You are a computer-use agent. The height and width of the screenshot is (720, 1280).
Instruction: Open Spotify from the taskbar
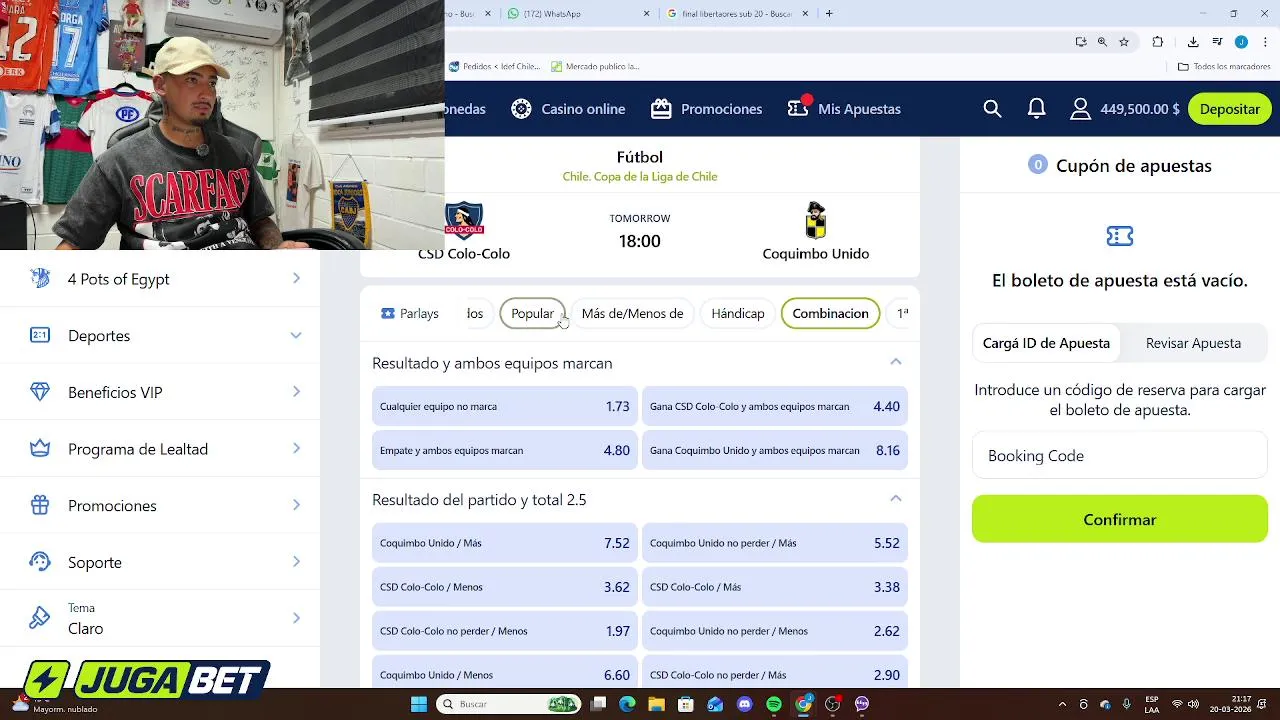point(774,704)
